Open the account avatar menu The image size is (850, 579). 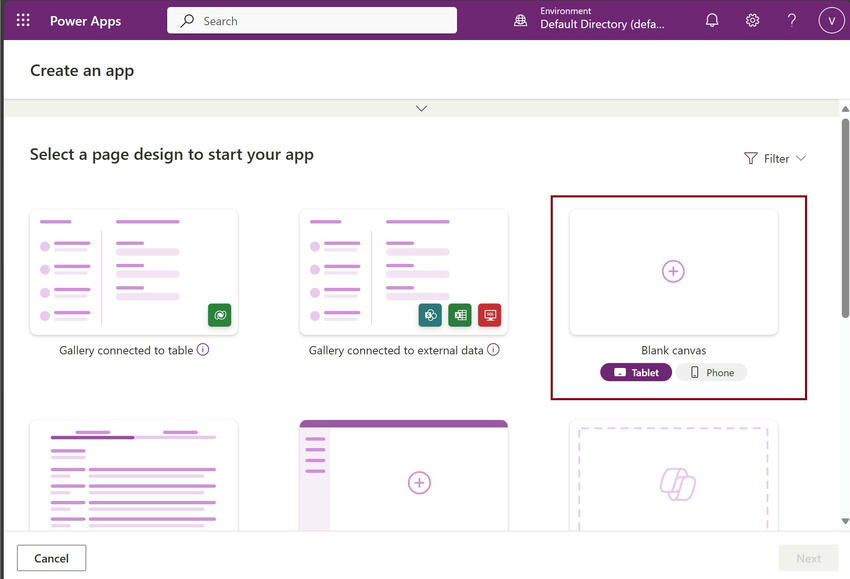831,21
